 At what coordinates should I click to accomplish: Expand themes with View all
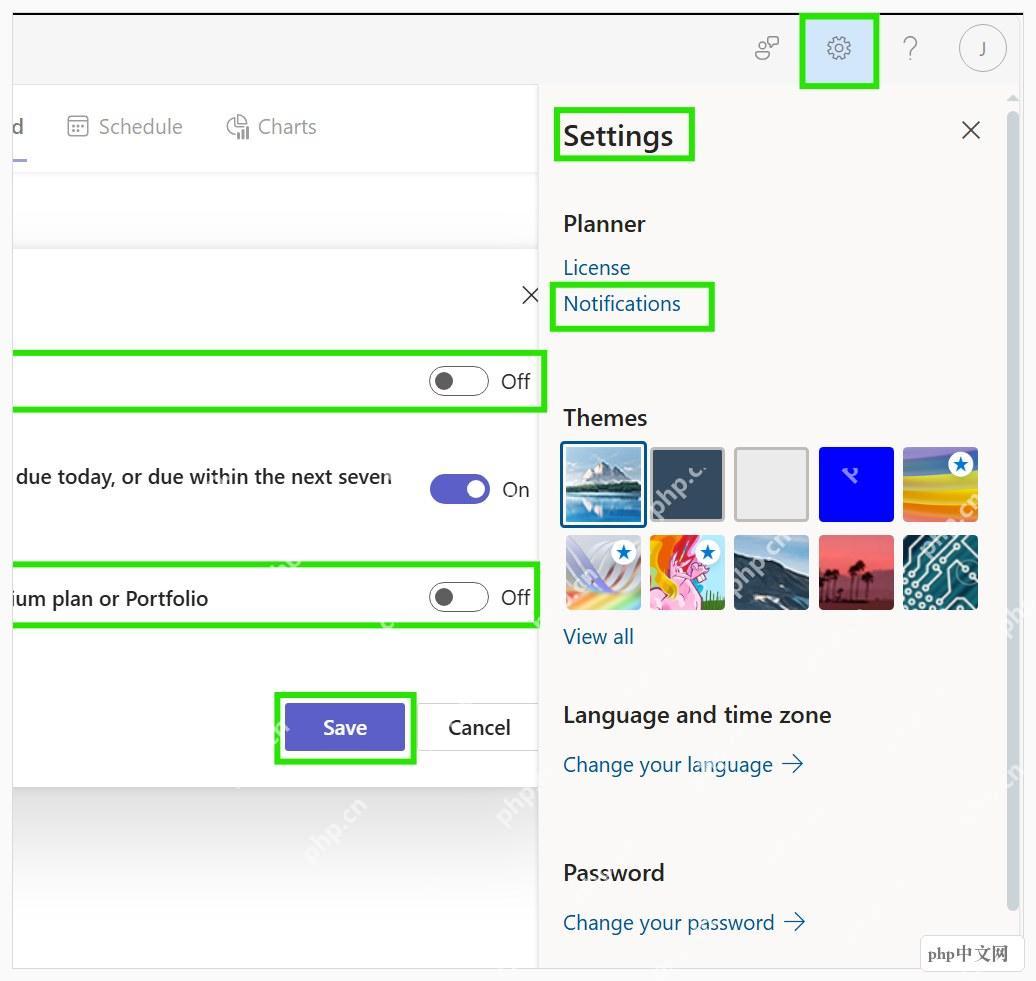pos(598,637)
